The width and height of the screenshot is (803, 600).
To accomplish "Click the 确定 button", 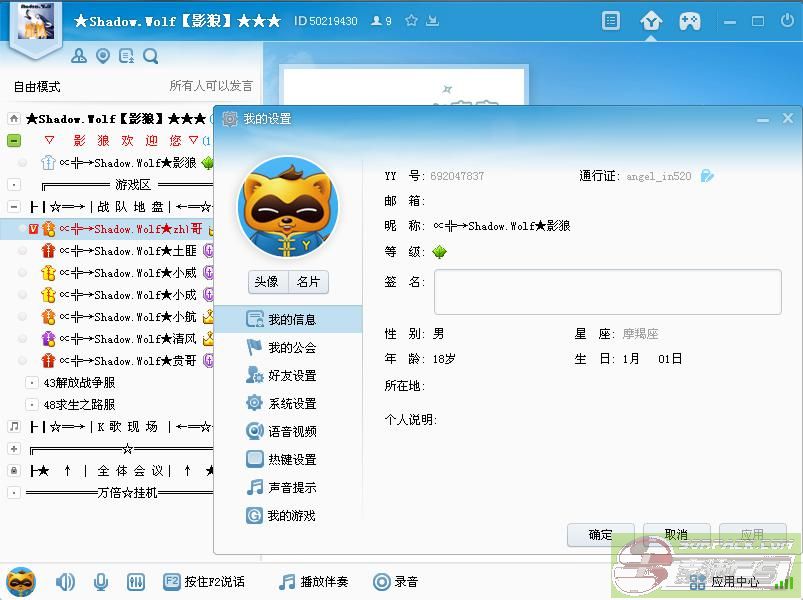I will pos(601,535).
